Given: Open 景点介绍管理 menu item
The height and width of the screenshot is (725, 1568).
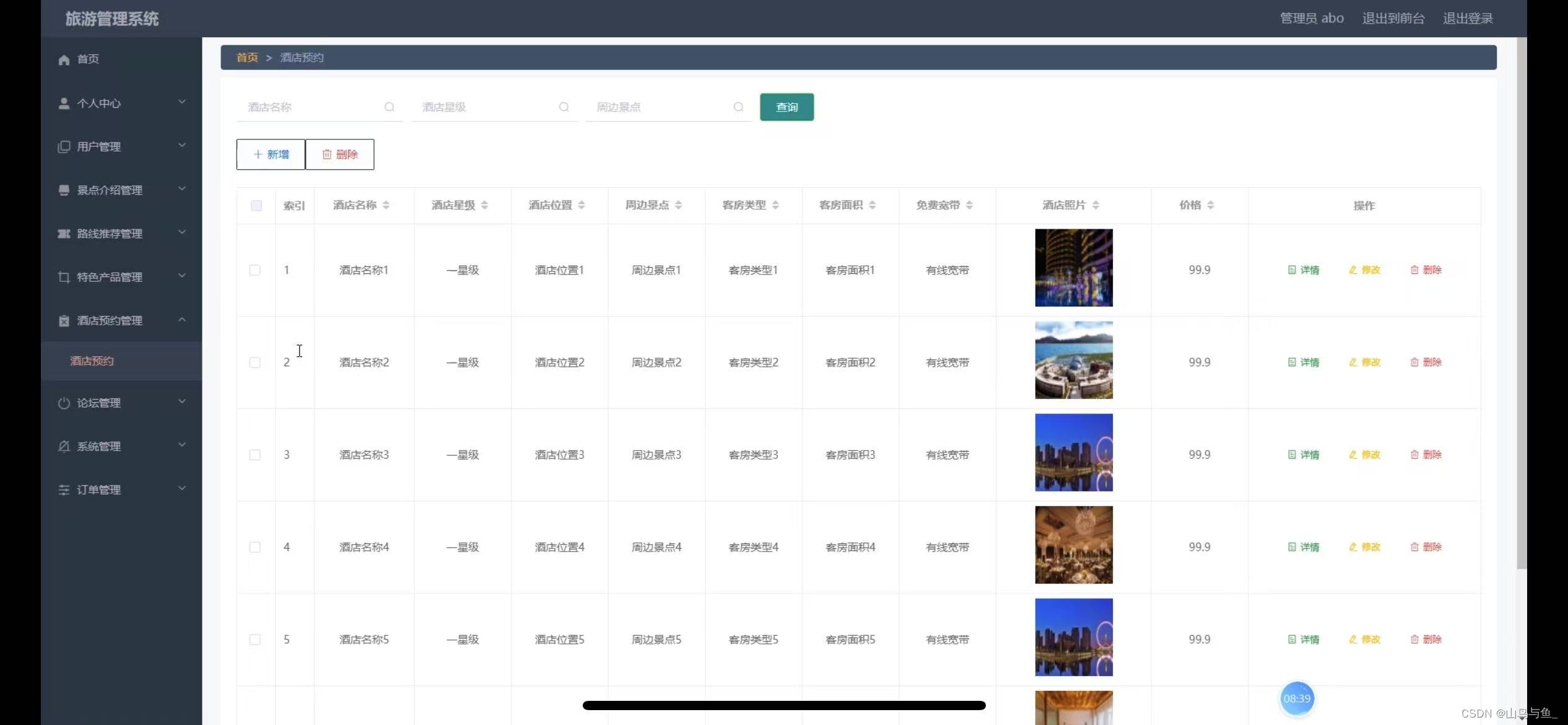Looking at the screenshot, I should [x=110, y=190].
